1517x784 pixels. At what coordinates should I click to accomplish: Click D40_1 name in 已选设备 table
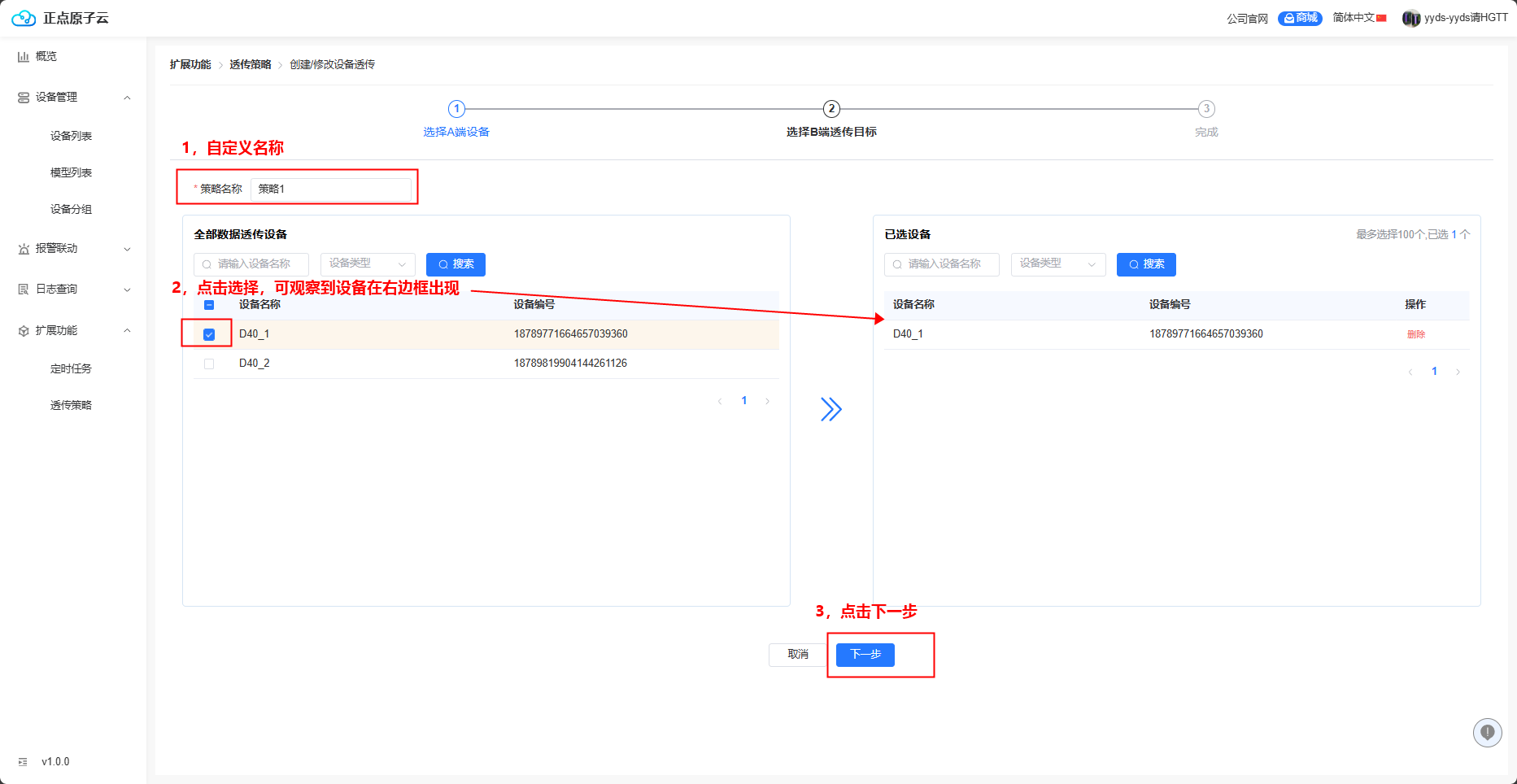tap(908, 334)
